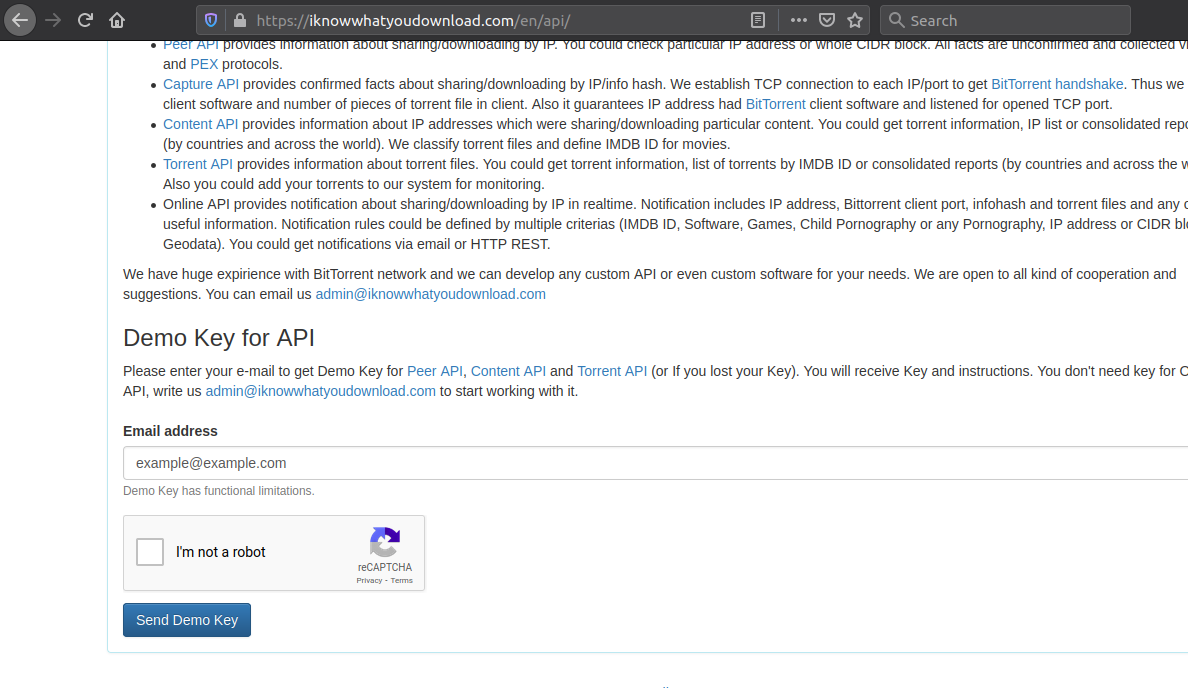Open reCAPTCHA Terms link
Screen dimensions: 1188x688
(402, 580)
